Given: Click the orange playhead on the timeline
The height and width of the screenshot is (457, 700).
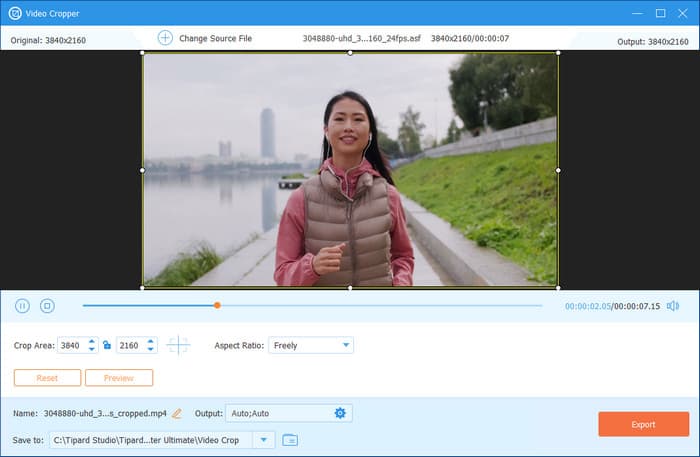Looking at the screenshot, I should [217, 305].
